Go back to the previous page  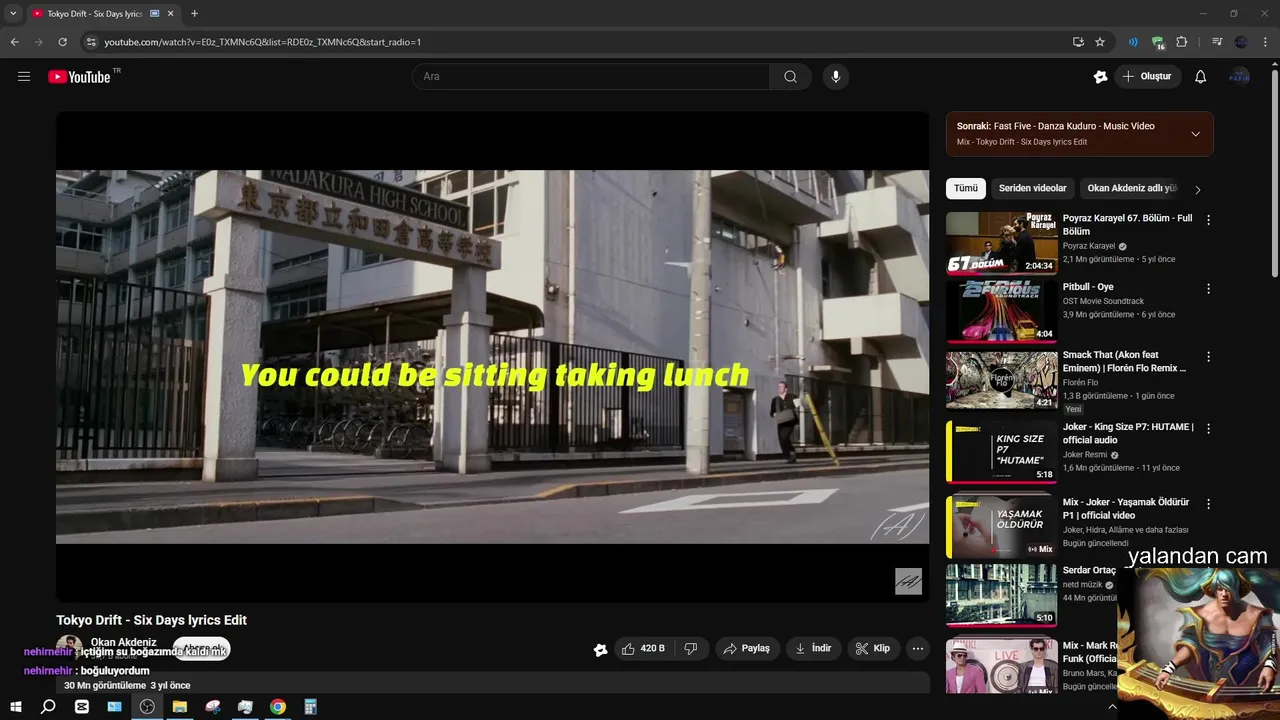click(14, 42)
